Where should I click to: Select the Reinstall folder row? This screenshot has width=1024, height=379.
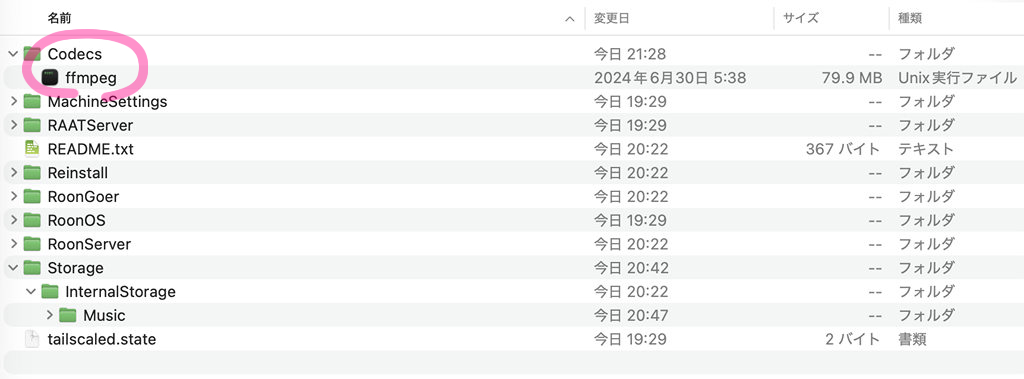coord(512,173)
